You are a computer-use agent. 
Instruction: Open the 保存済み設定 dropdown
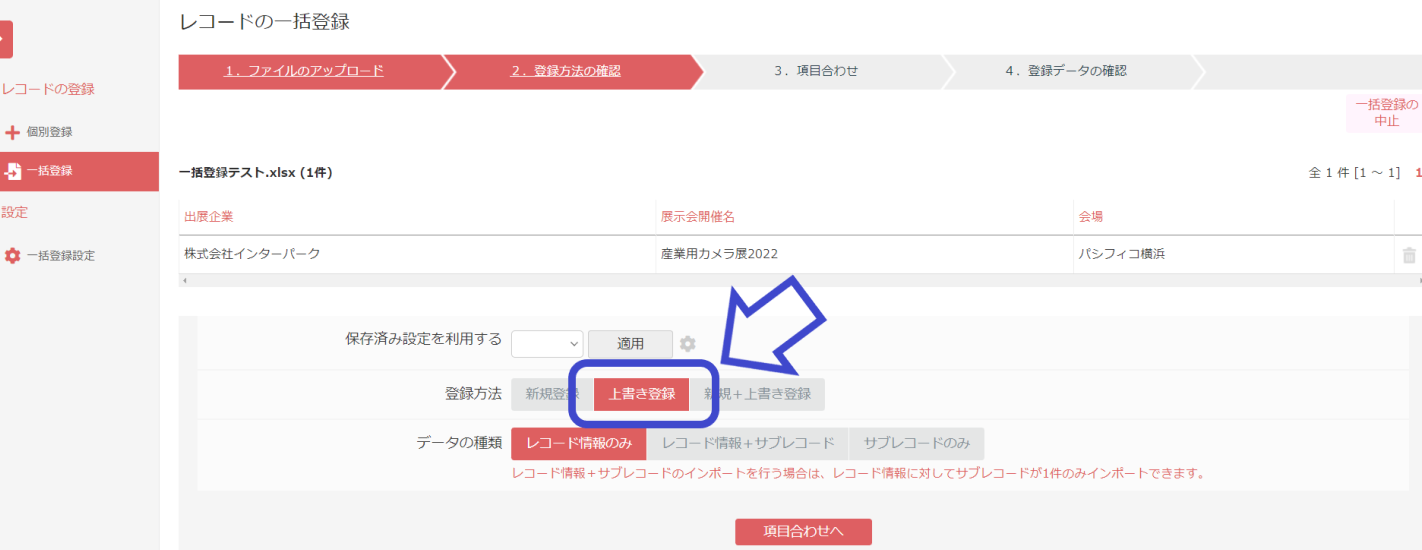tap(547, 343)
